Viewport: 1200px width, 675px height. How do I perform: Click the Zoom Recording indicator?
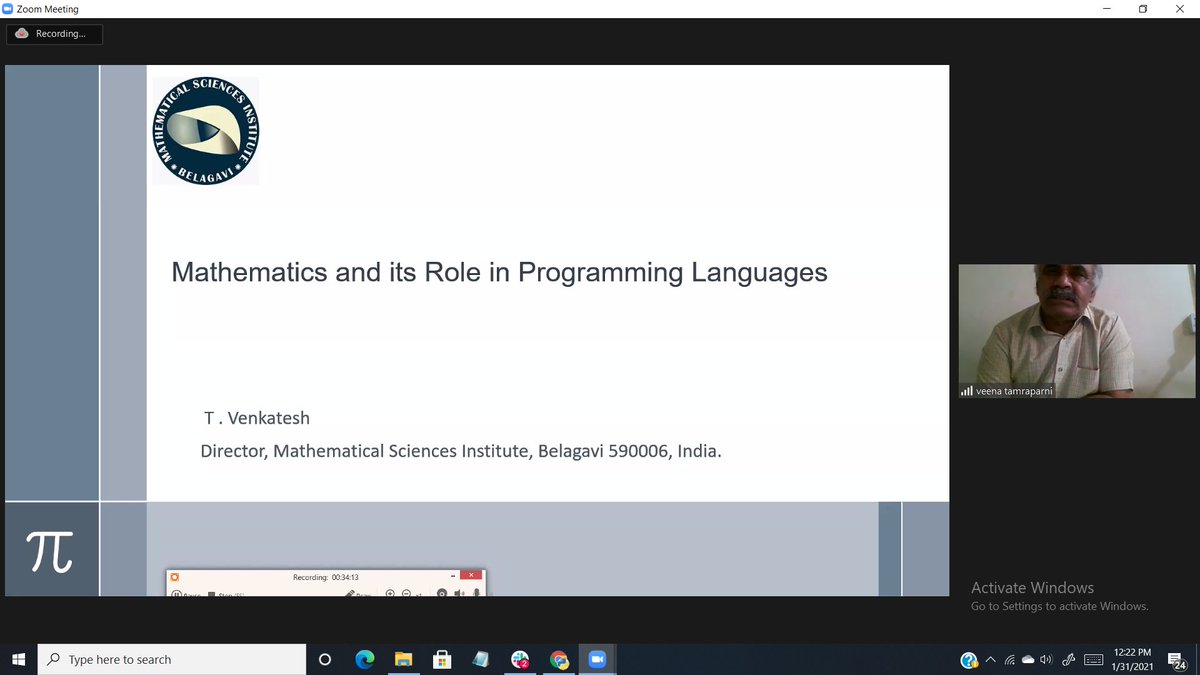(x=54, y=34)
